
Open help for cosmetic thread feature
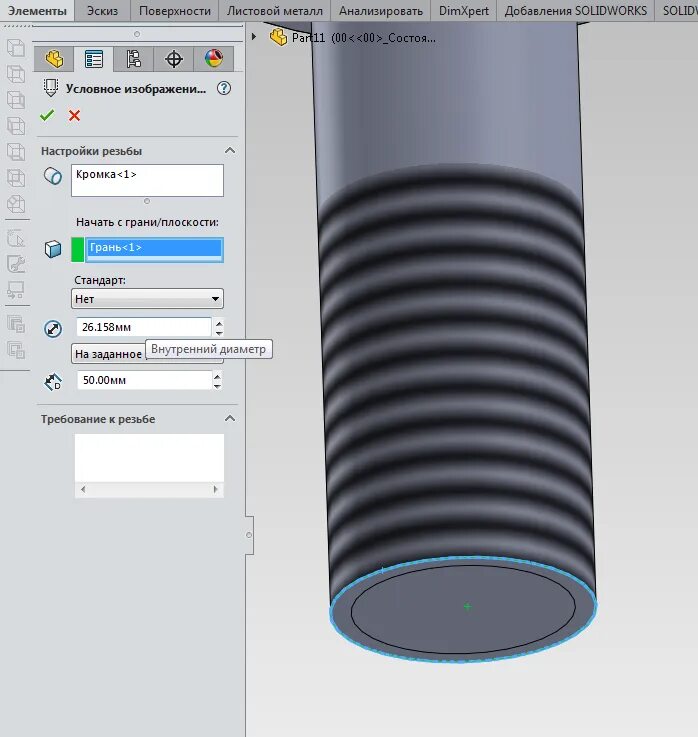[x=224, y=88]
